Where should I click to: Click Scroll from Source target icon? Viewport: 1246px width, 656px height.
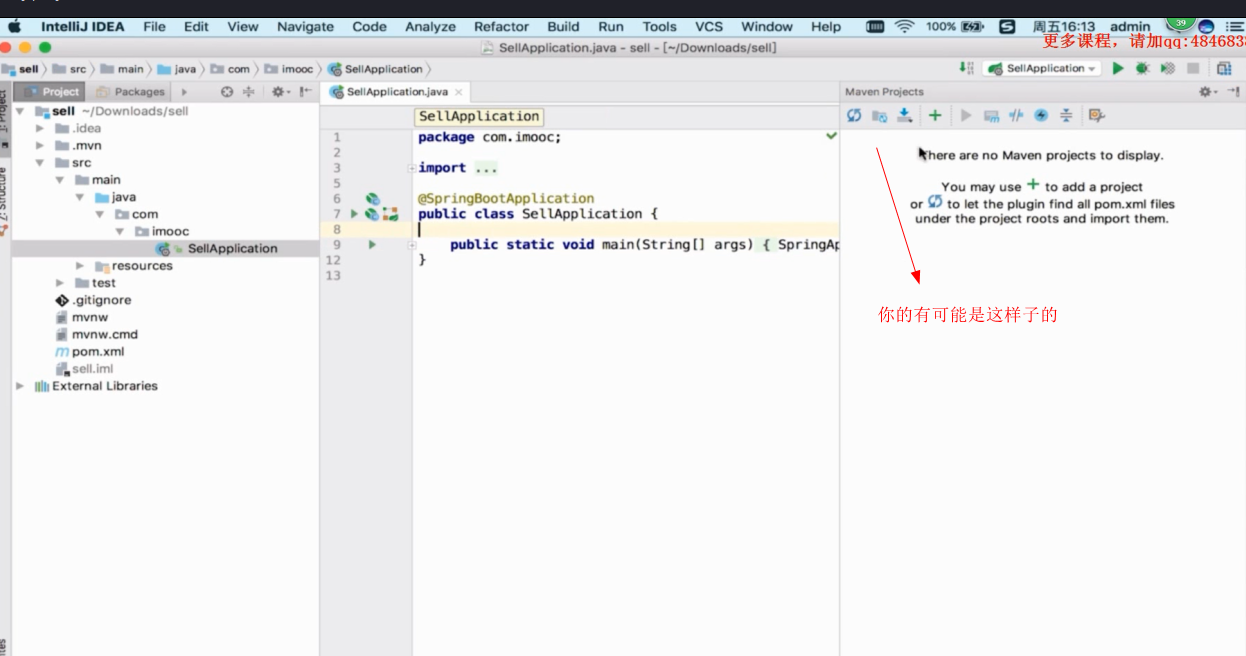[227, 92]
